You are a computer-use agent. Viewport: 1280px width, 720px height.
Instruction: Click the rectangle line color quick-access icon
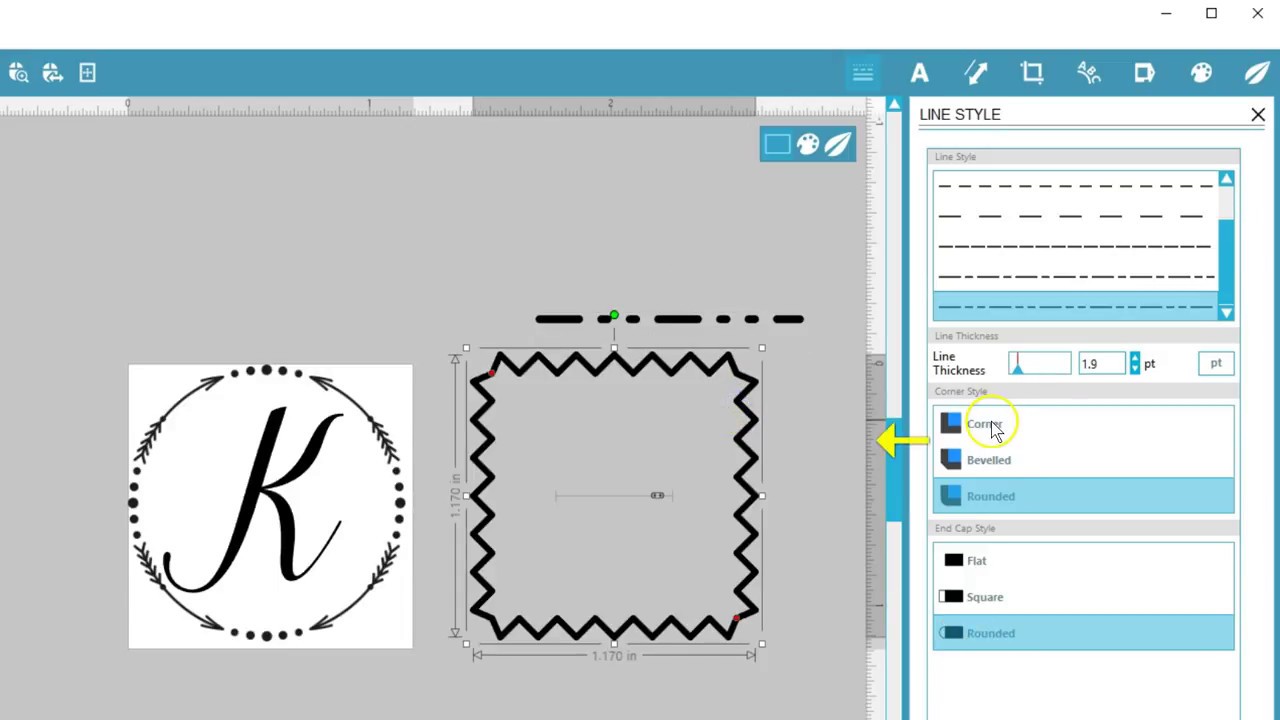click(x=777, y=145)
